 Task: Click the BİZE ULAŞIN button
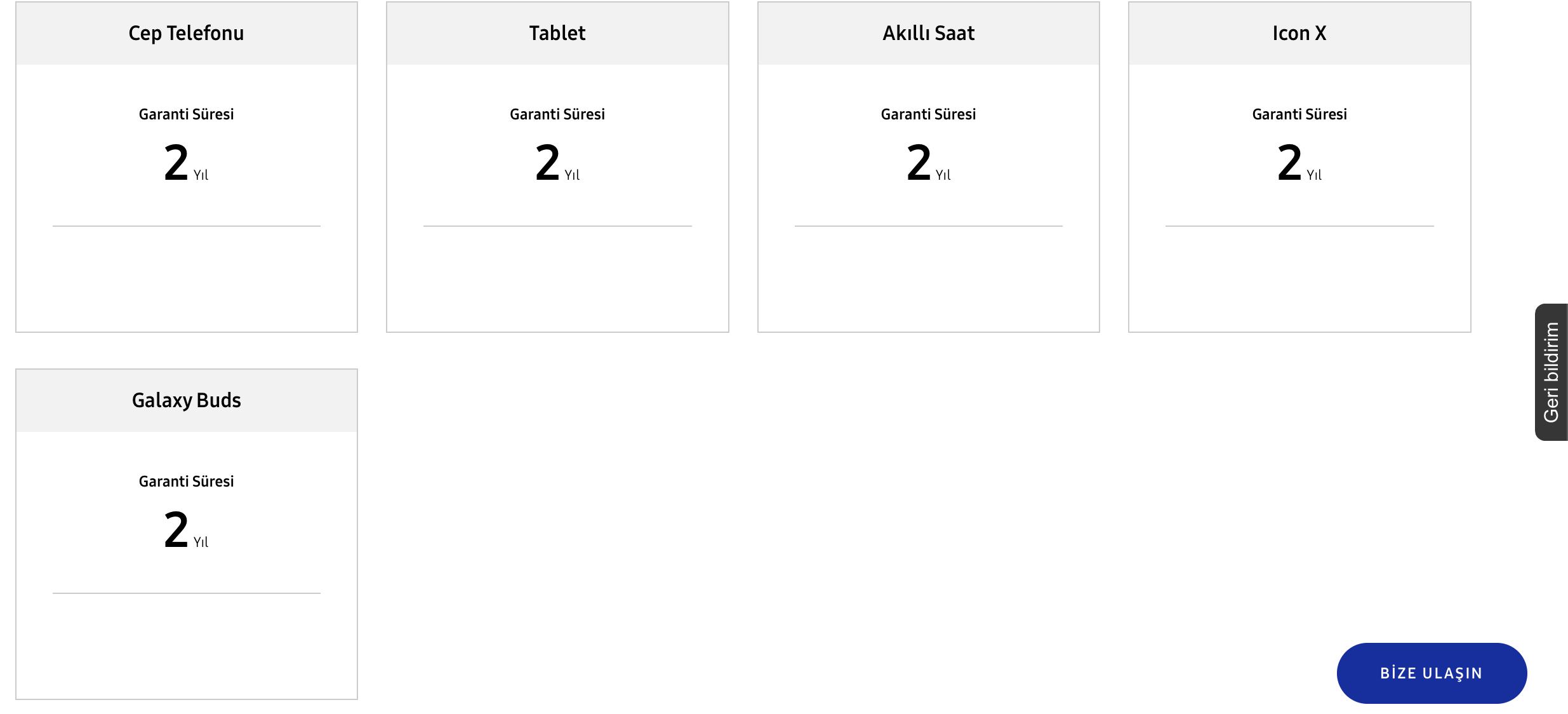click(x=1431, y=673)
